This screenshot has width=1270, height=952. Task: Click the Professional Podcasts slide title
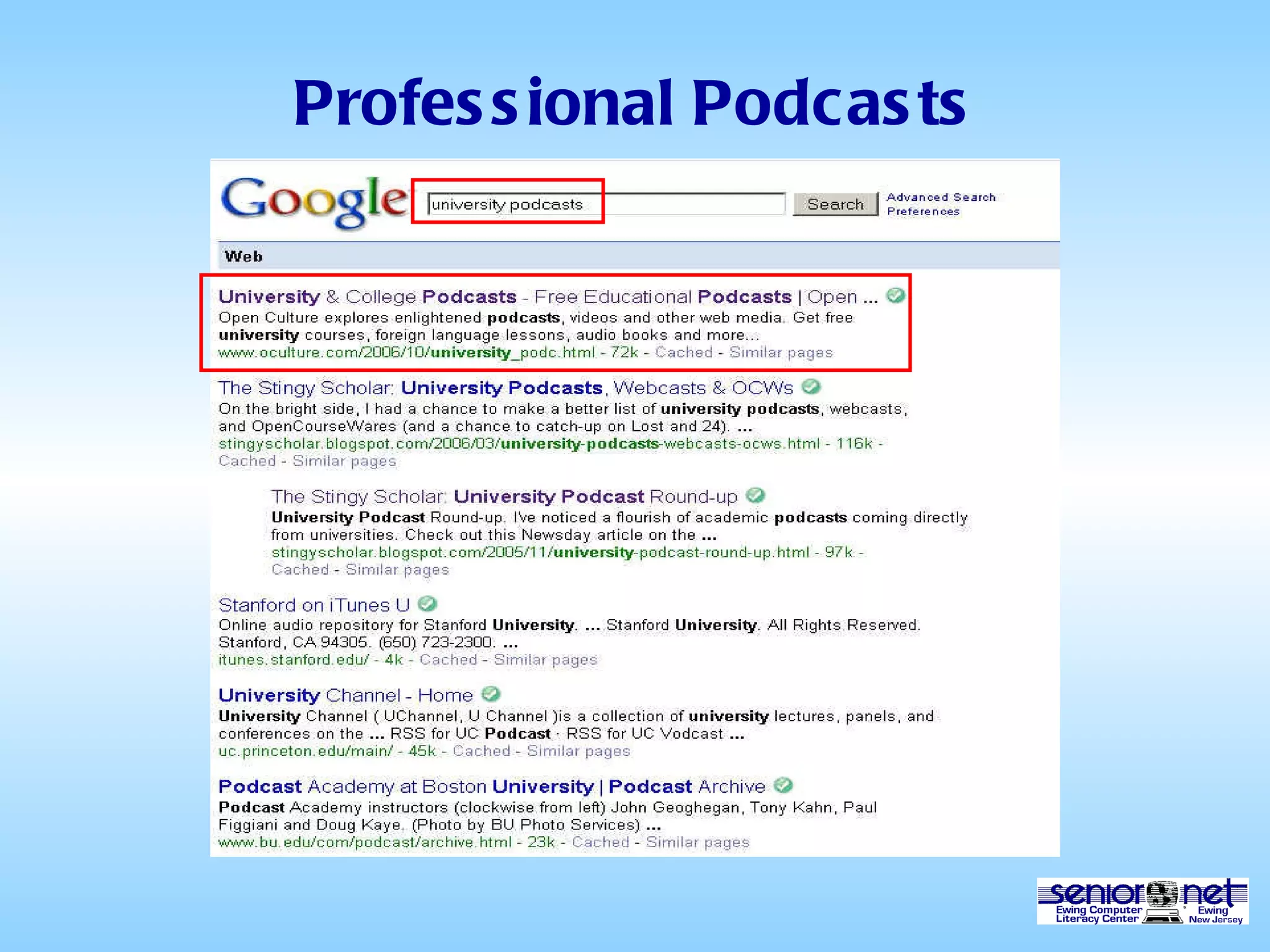pos(629,102)
